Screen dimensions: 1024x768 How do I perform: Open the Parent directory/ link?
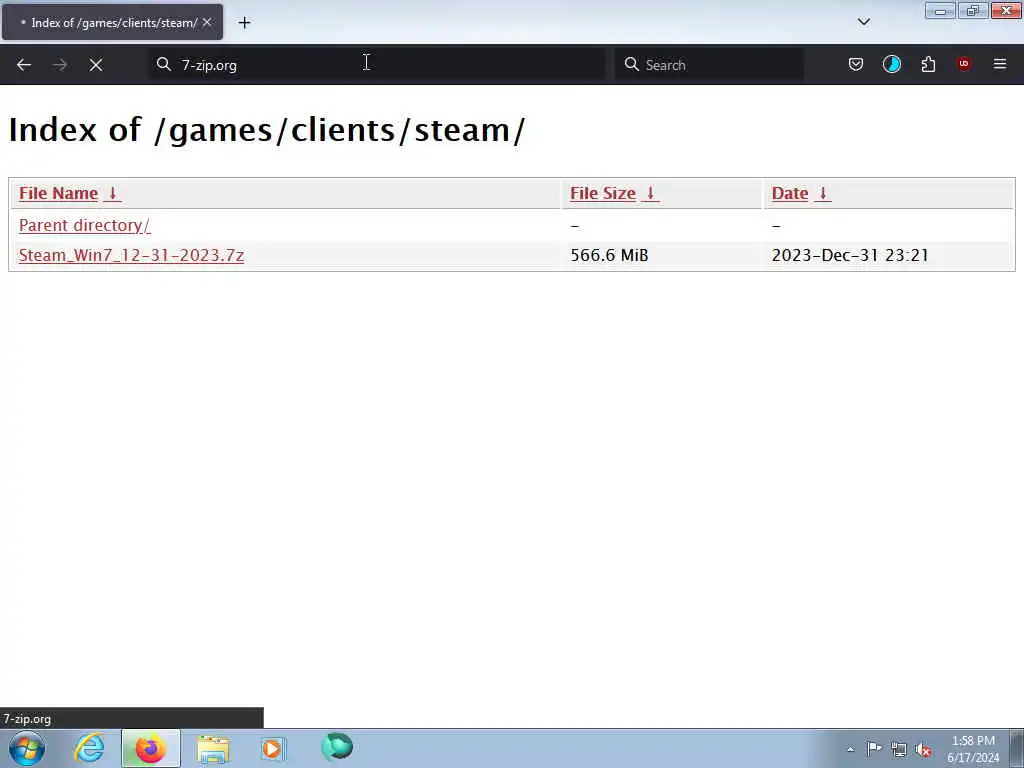[x=84, y=225]
